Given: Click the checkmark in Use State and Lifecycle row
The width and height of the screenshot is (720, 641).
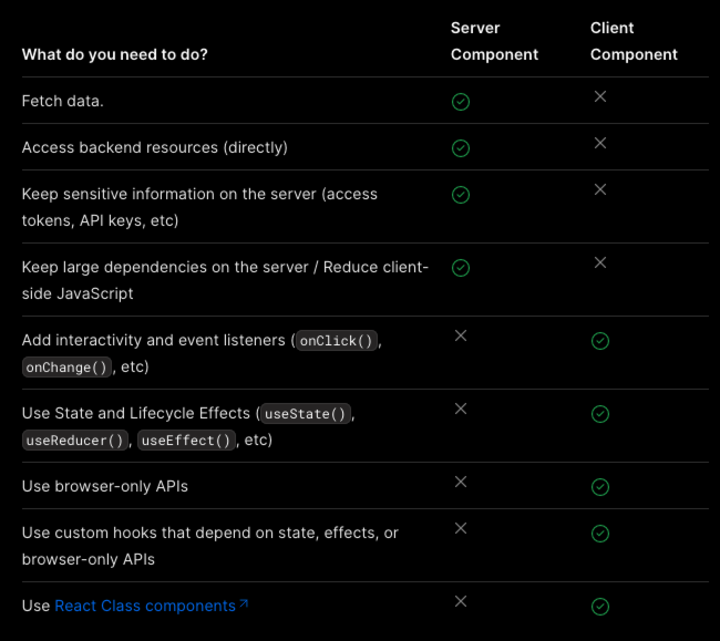Looking at the screenshot, I should coord(600,414).
